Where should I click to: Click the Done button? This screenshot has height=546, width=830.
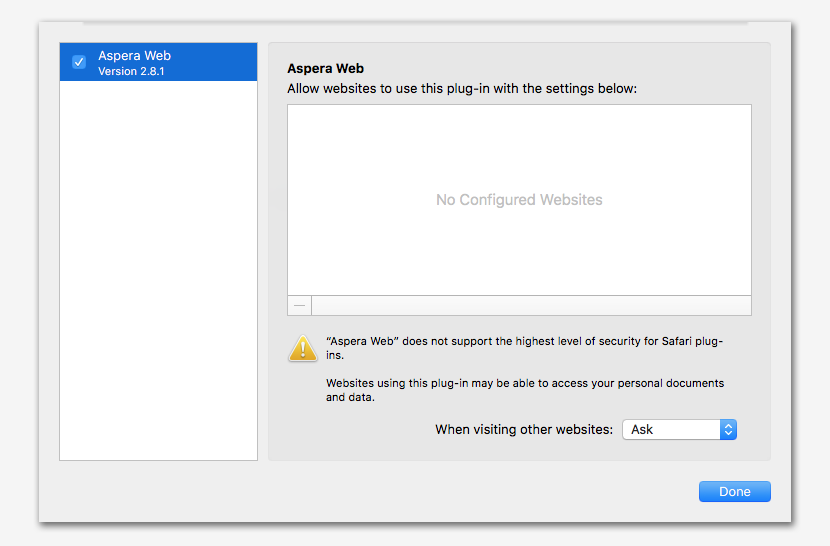735,491
